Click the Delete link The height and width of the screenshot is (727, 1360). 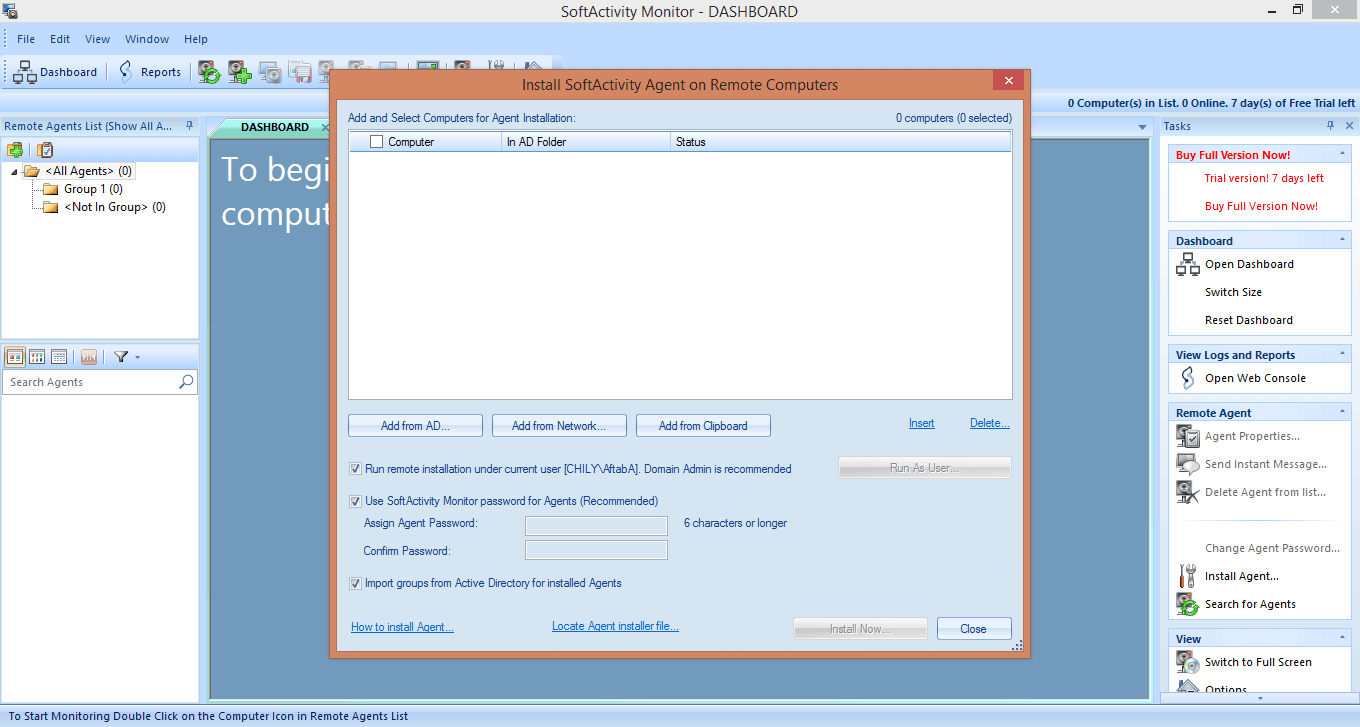(990, 423)
